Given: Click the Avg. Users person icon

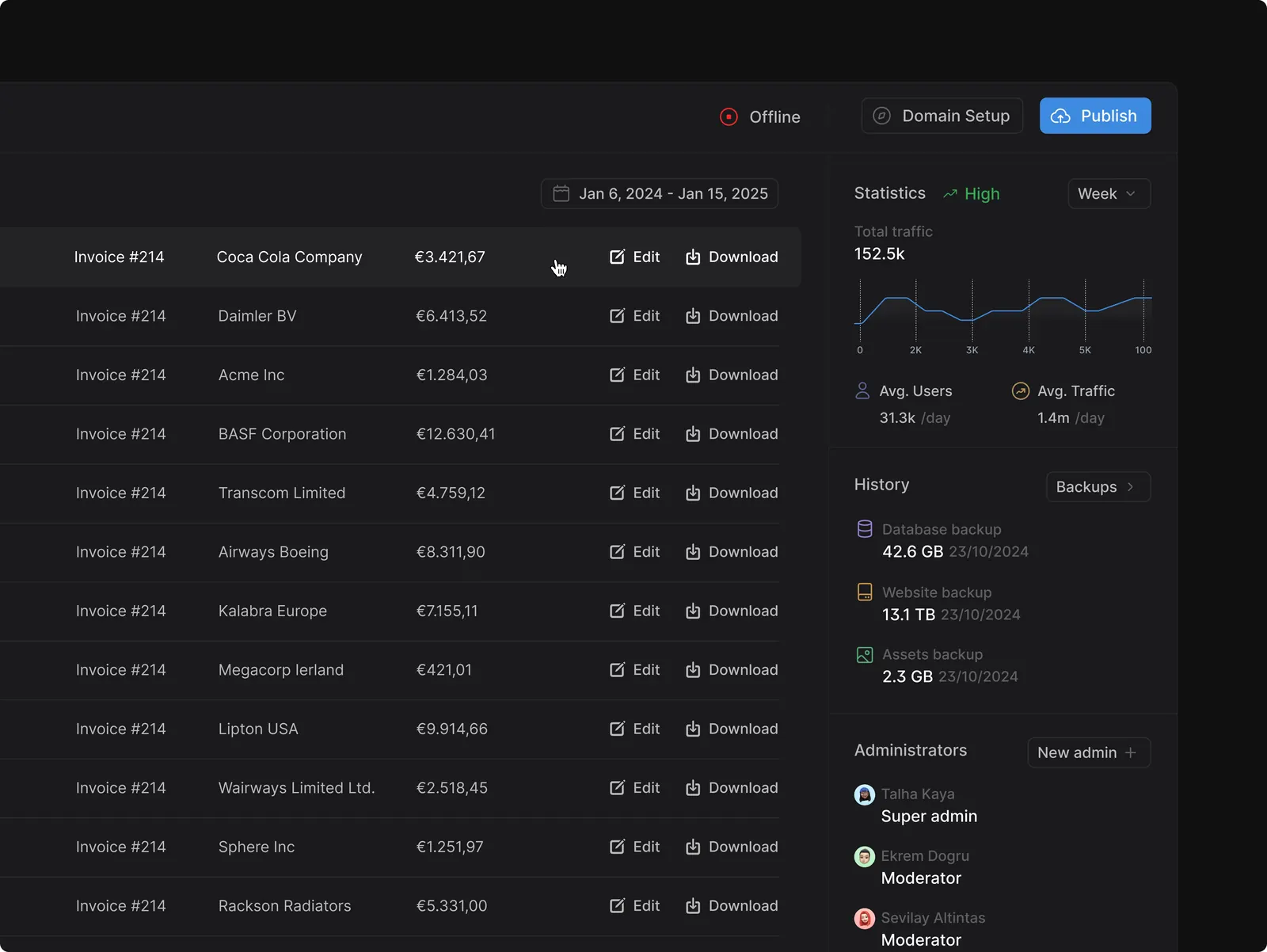Looking at the screenshot, I should coord(862,390).
